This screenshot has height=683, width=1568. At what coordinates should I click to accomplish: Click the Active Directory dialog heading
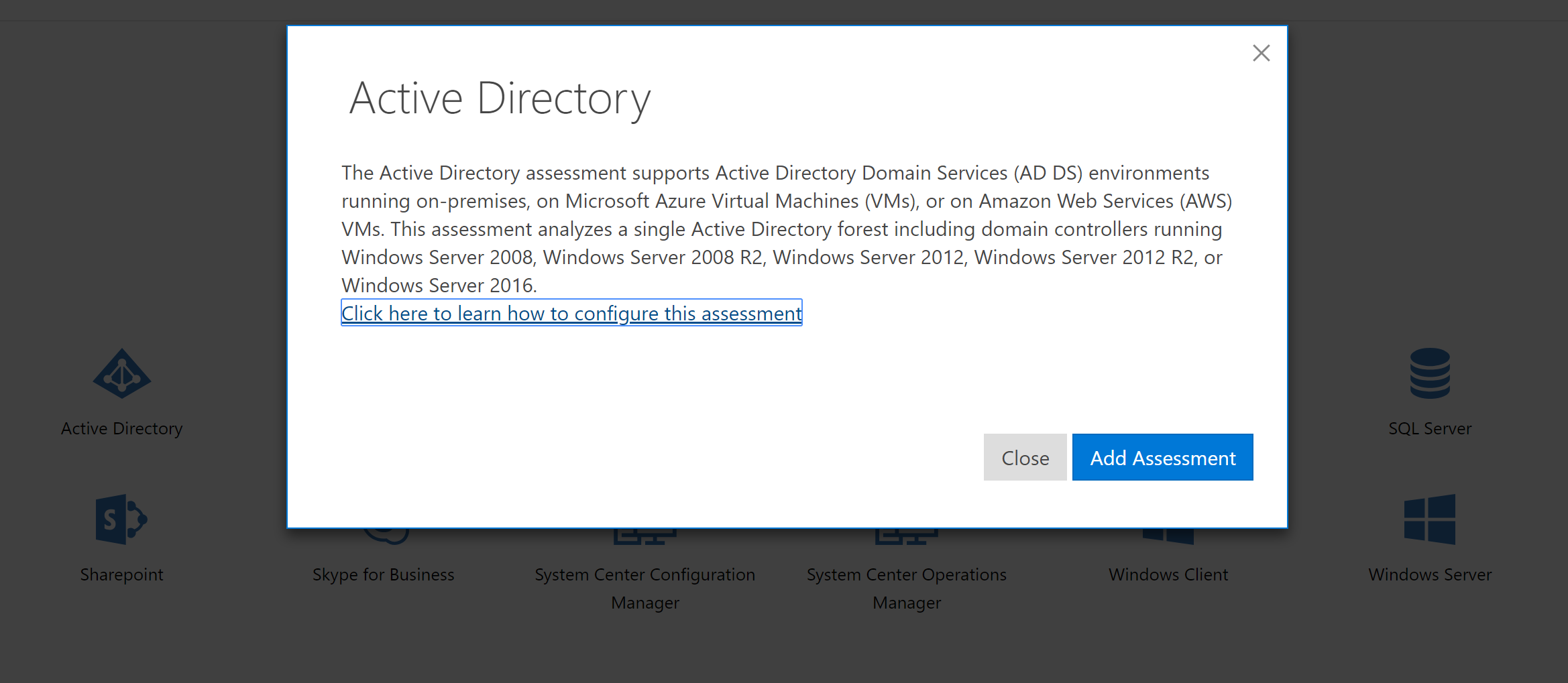500,99
